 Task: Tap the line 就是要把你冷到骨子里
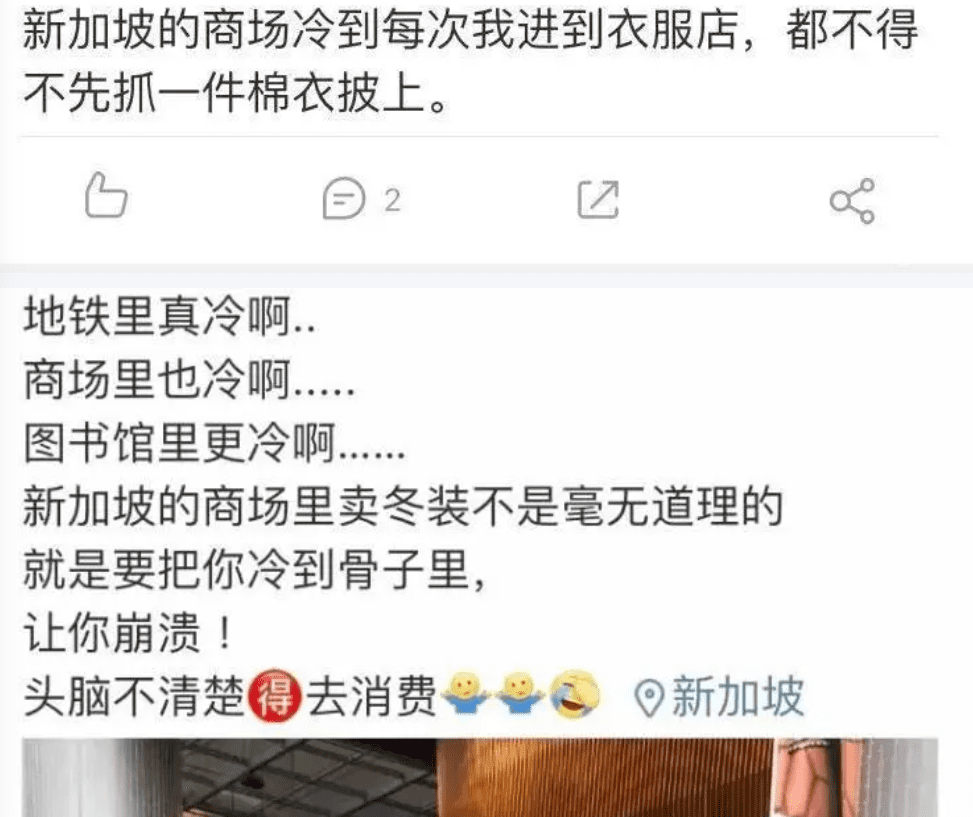(x=254, y=569)
